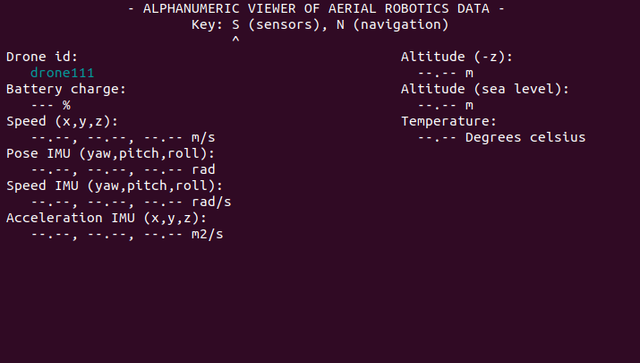Click the Pose IMU (yaw,pitch,roll) label
The height and width of the screenshot is (363, 640).
click(110, 154)
